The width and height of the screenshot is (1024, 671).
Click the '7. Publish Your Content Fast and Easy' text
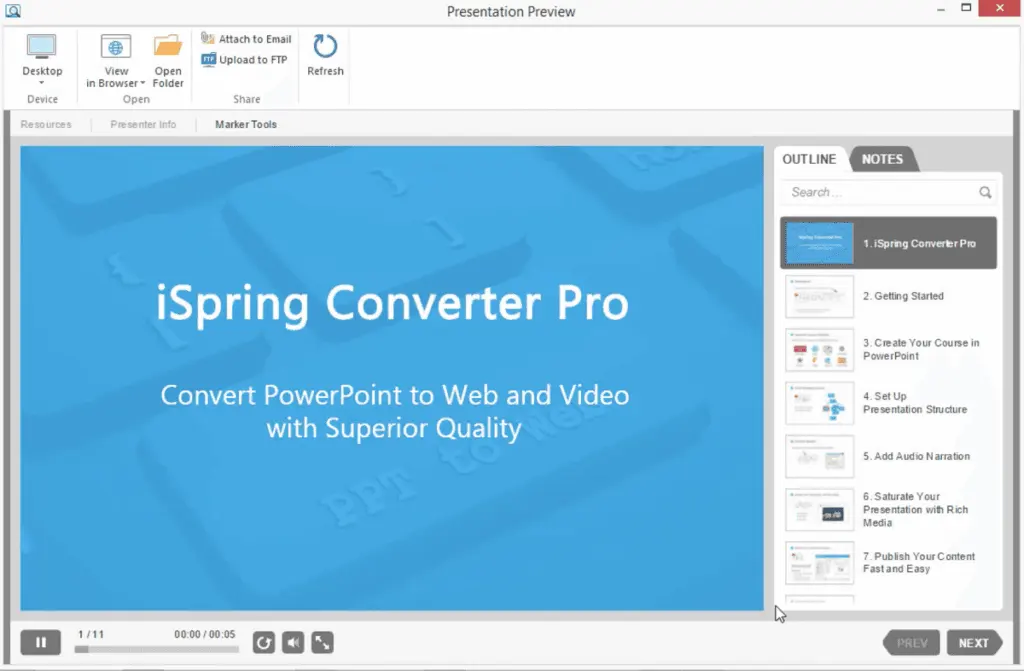tap(919, 563)
